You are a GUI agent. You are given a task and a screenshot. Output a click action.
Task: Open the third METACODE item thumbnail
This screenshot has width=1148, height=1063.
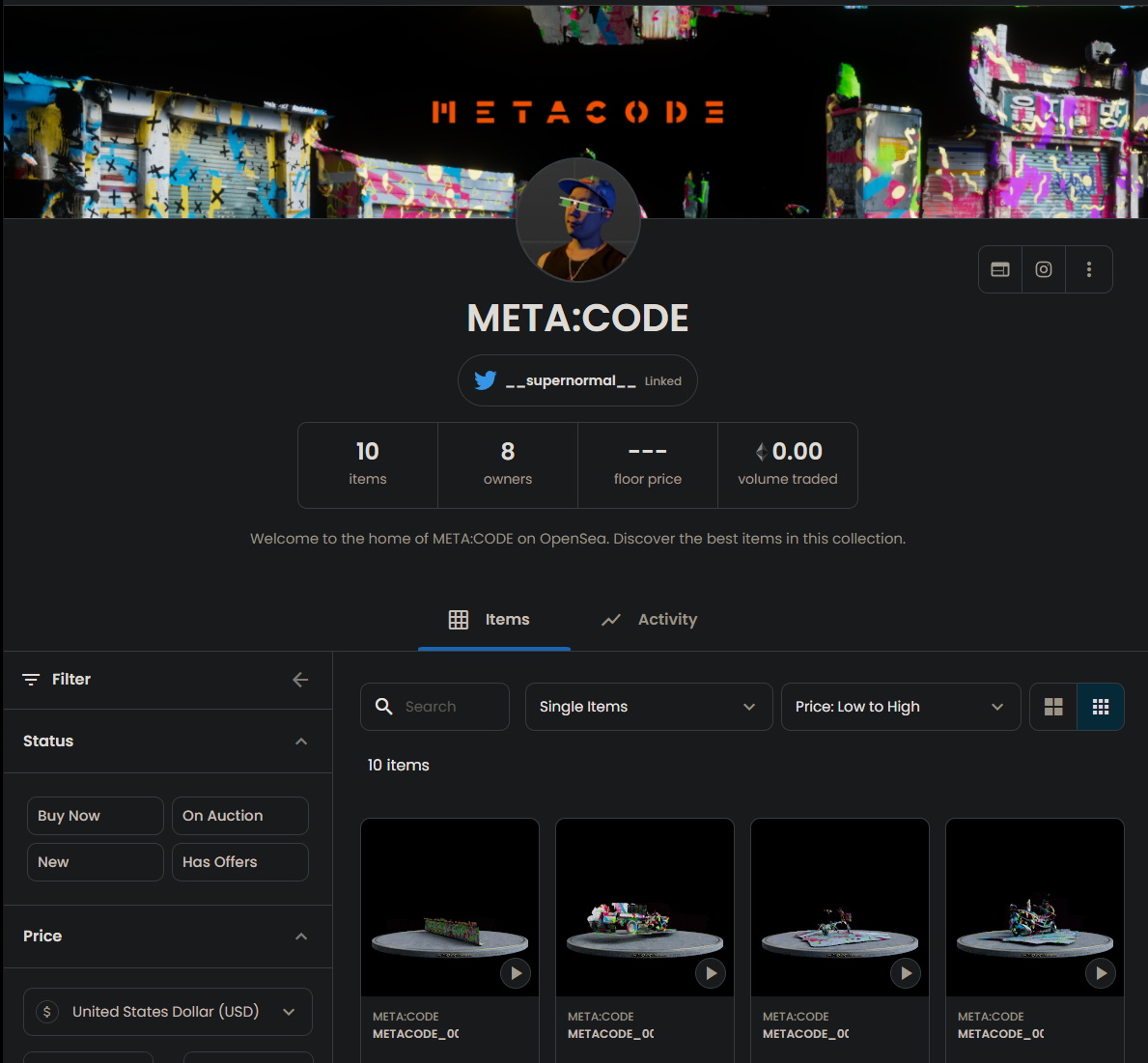point(840,907)
